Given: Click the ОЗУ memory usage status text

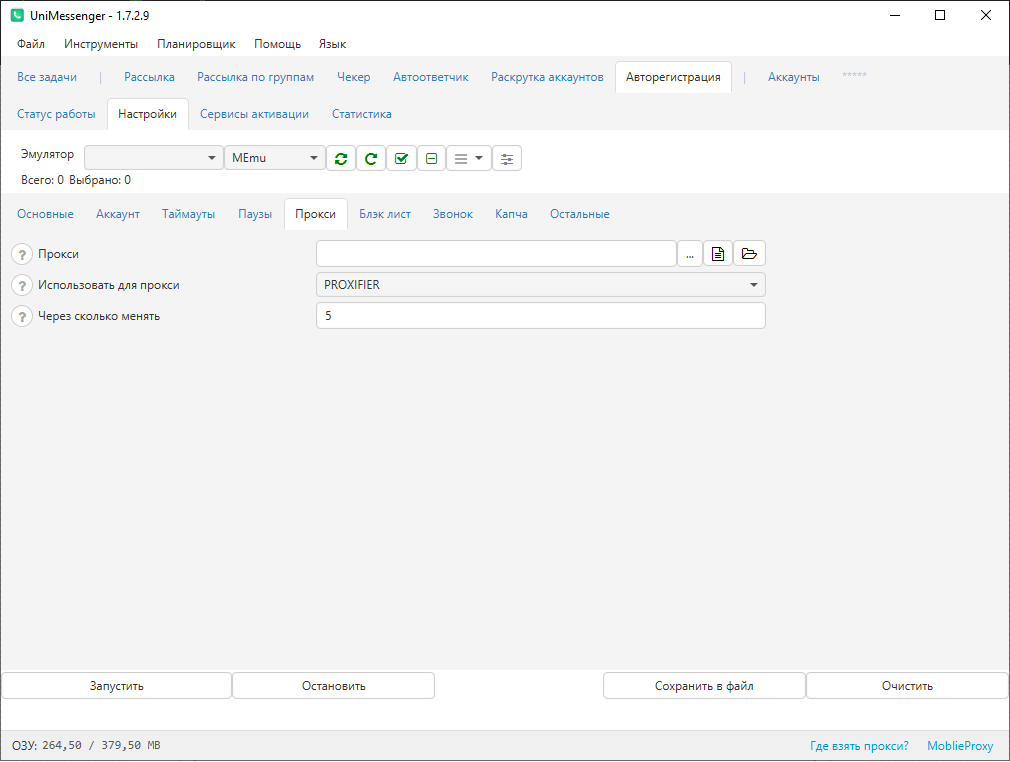Looking at the screenshot, I should click(x=86, y=745).
